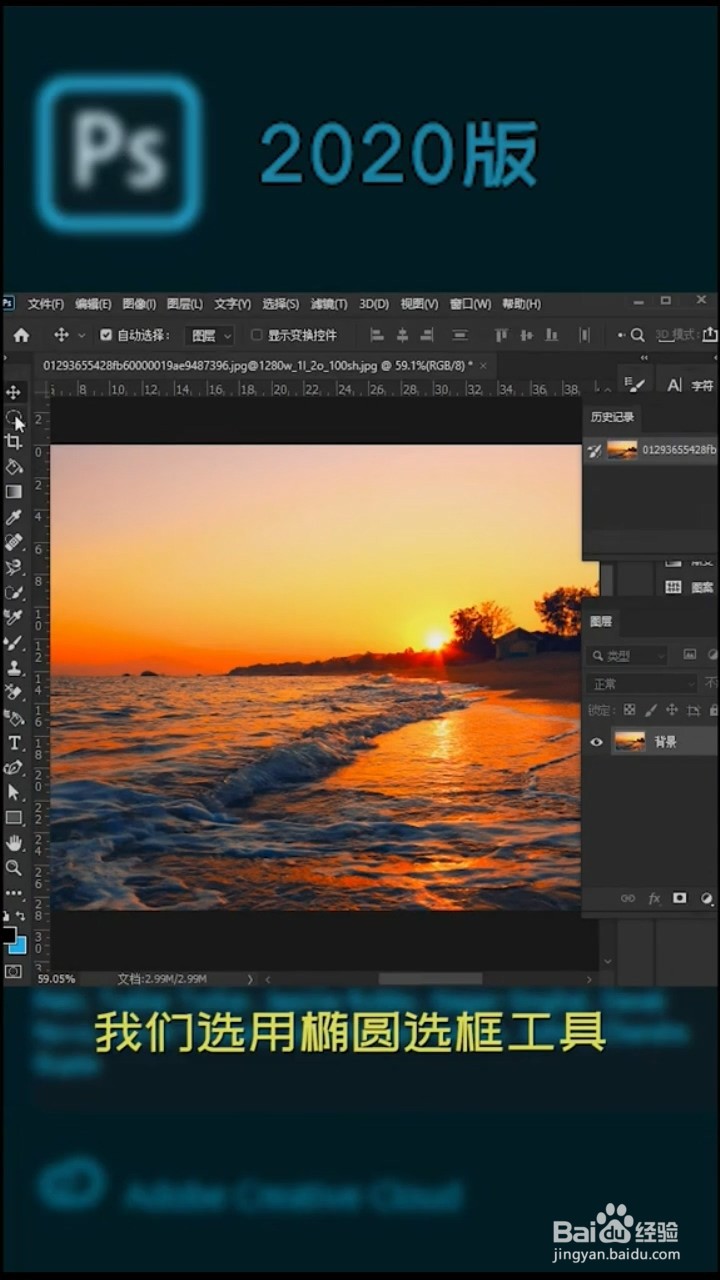This screenshot has height=1280, width=720.
Task: Select the Path Selection arrow tool
Action: tap(14, 792)
